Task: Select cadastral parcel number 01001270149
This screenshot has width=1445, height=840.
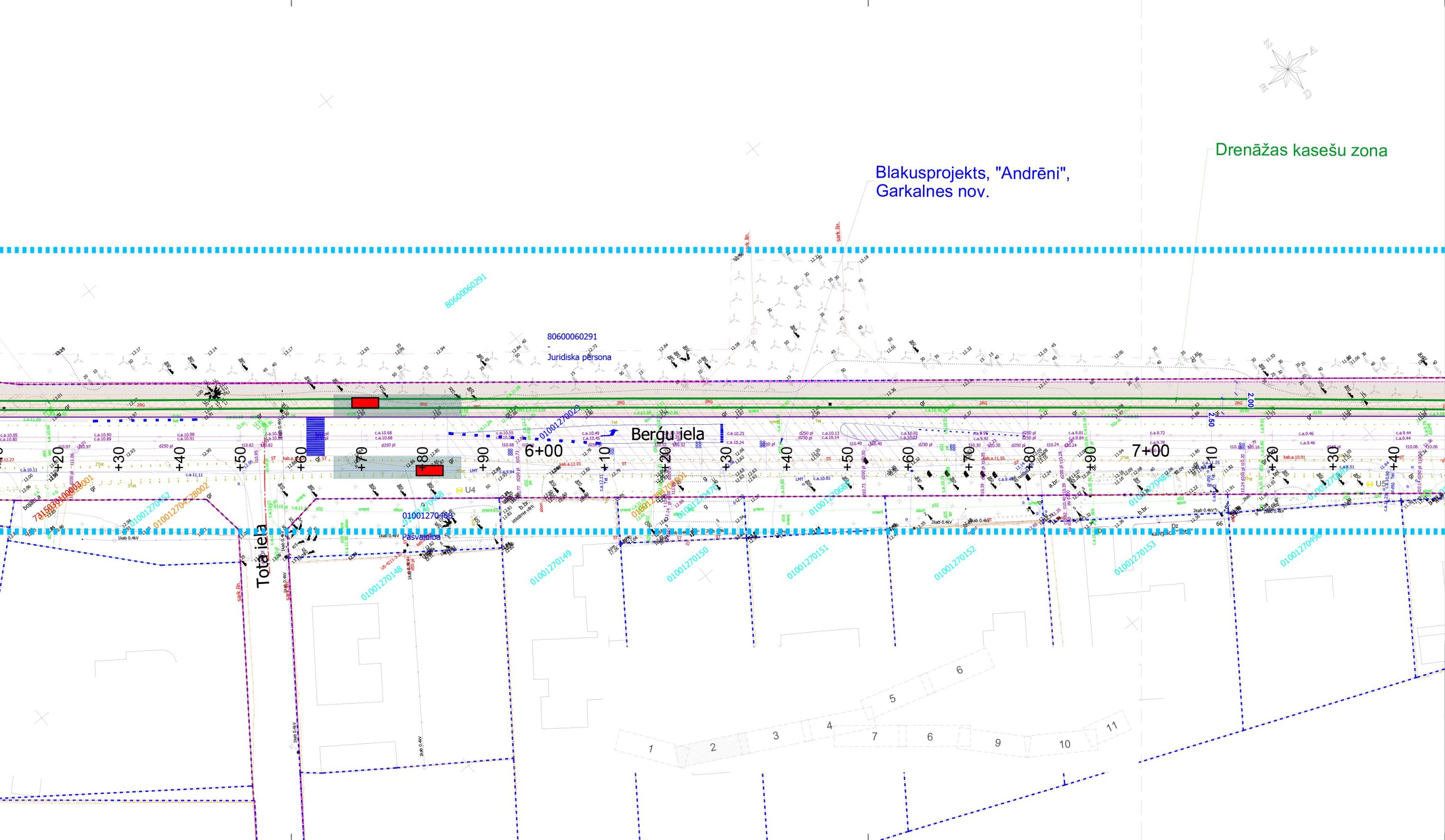Action: (x=550, y=567)
